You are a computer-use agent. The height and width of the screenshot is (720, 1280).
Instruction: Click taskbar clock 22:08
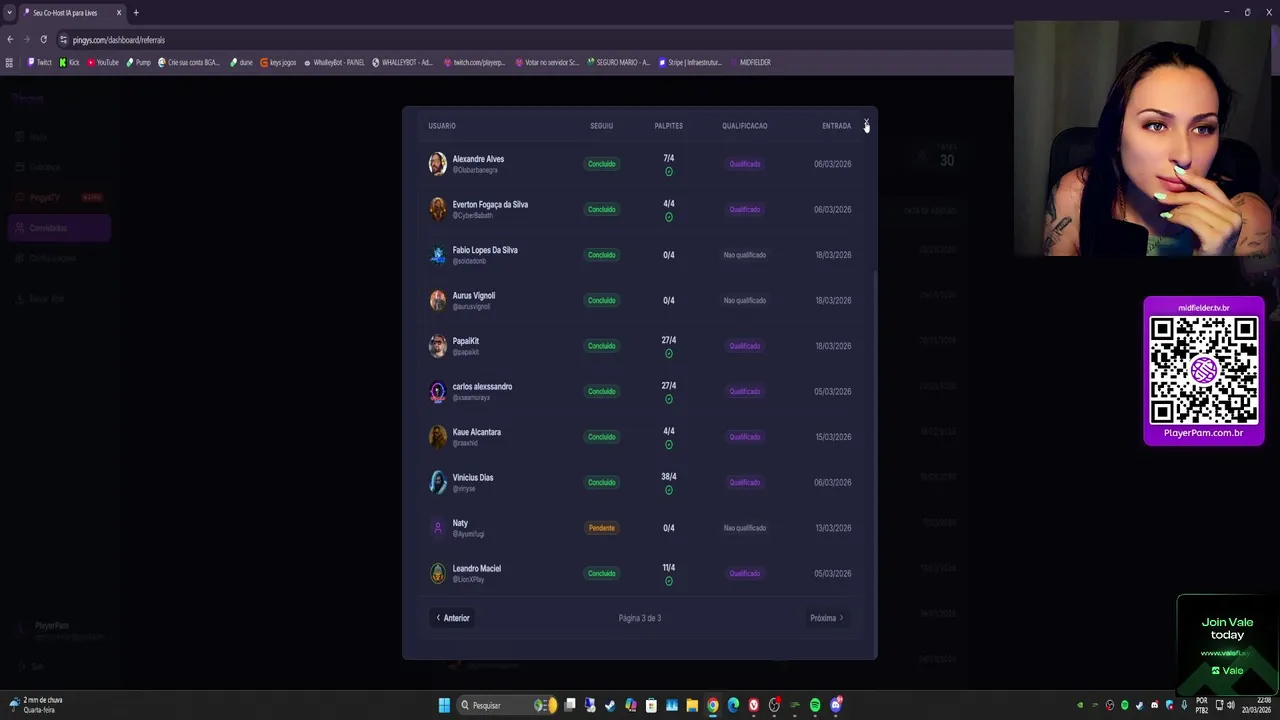click(x=1257, y=705)
